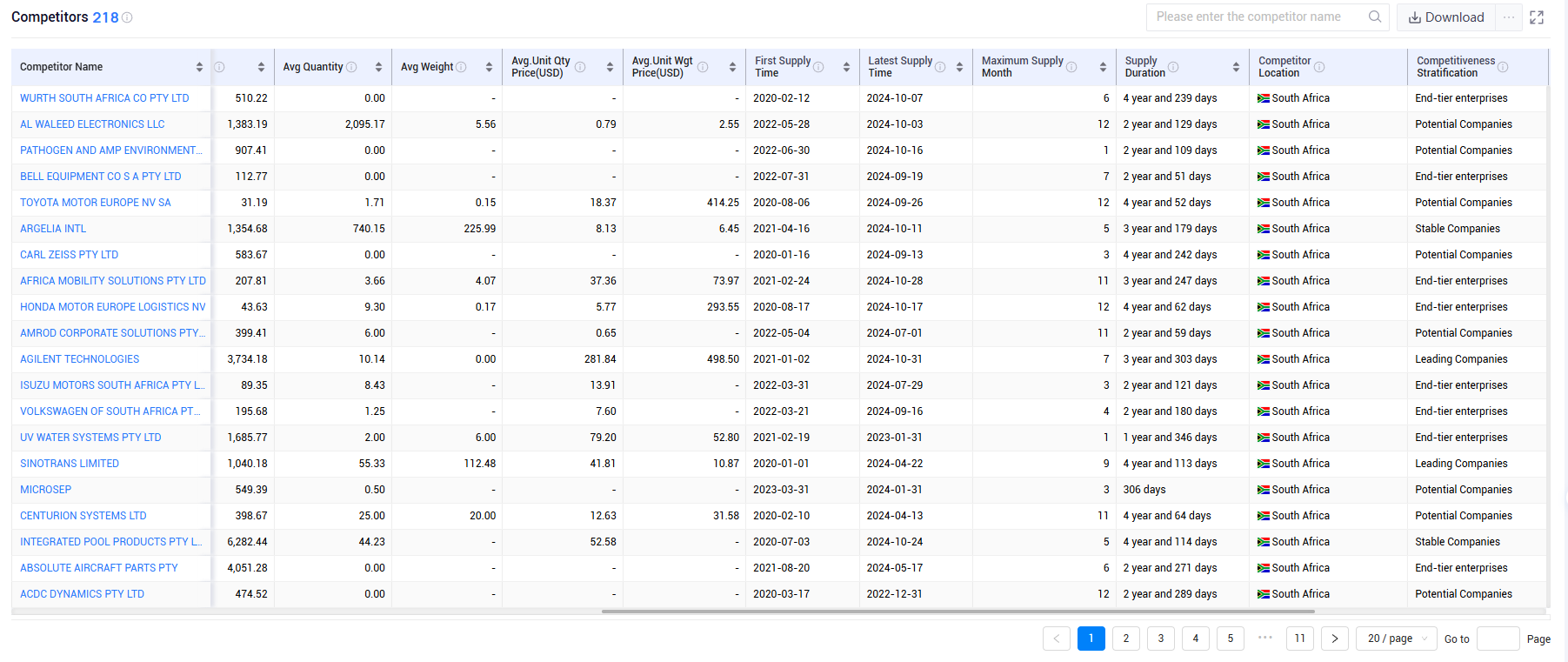The height and width of the screenshot is (662, 1568).
Task: Go to page 2
Action: click(1126, 639)
